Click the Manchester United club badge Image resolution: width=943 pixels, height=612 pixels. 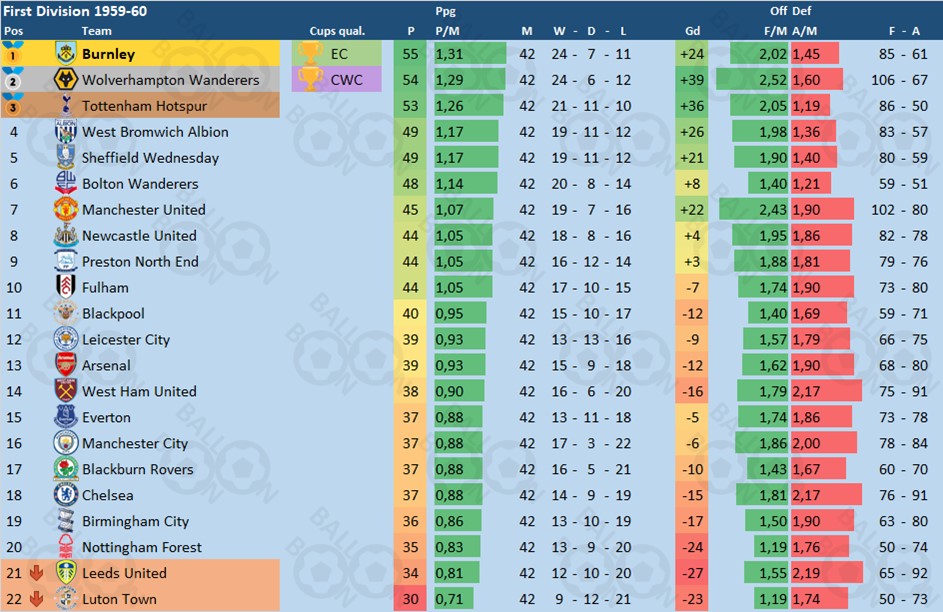pos(66,209)
